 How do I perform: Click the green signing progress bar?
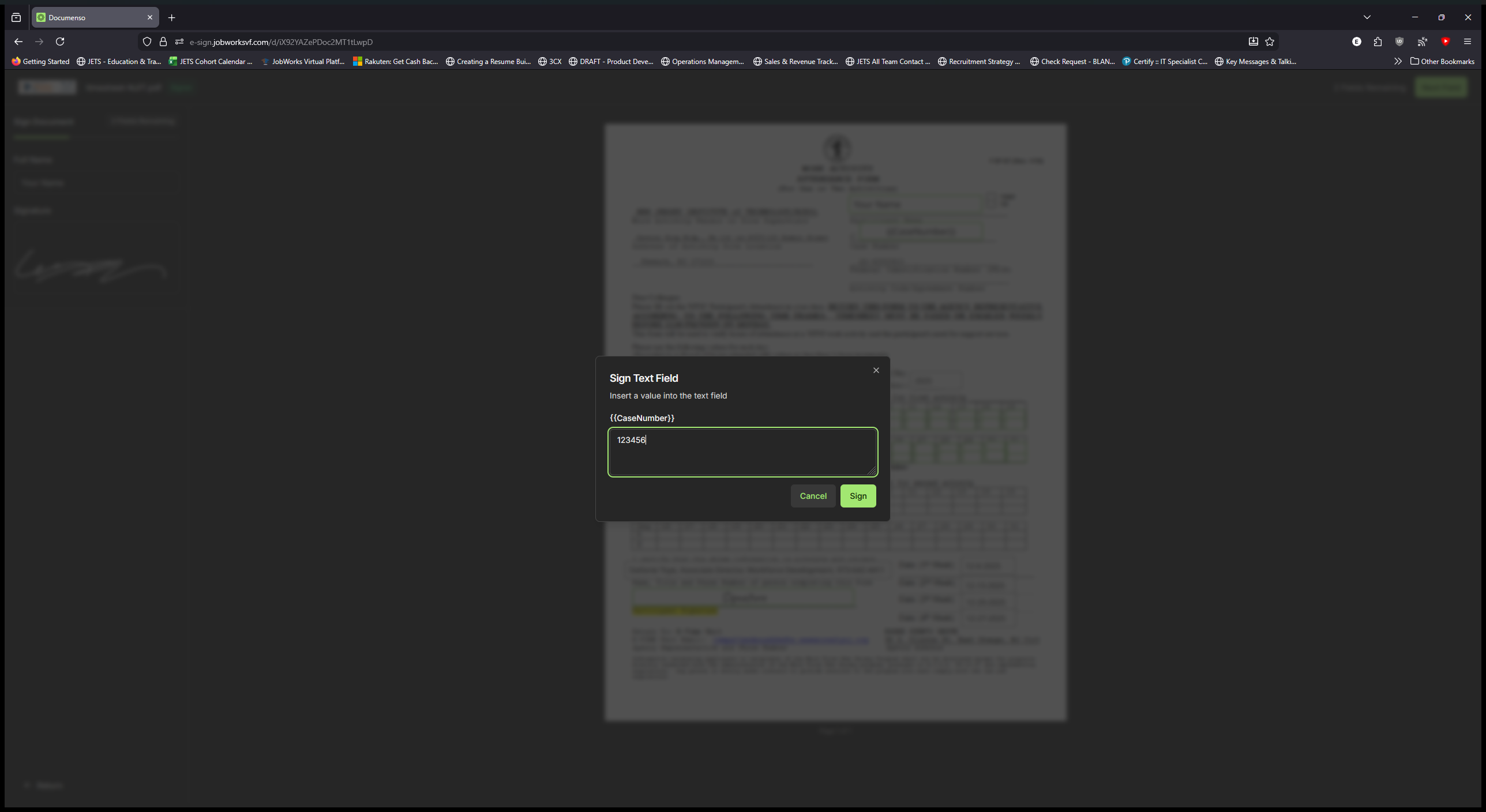[41, 137]
